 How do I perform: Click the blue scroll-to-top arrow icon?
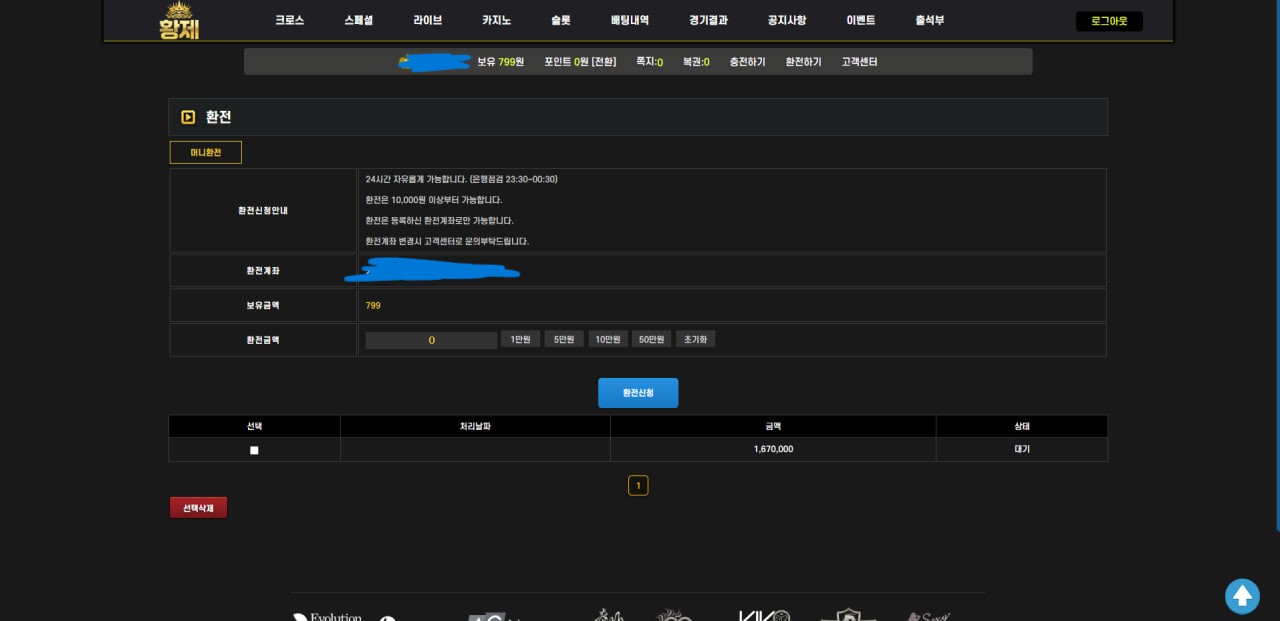(1242, 596)
